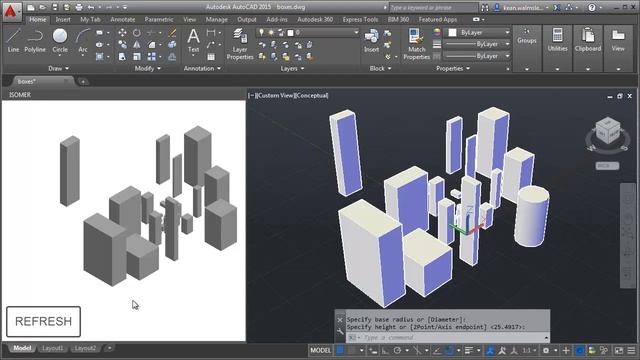
Task: Click the Undo arrow in quick access toolbar
Action: point(91,7)
